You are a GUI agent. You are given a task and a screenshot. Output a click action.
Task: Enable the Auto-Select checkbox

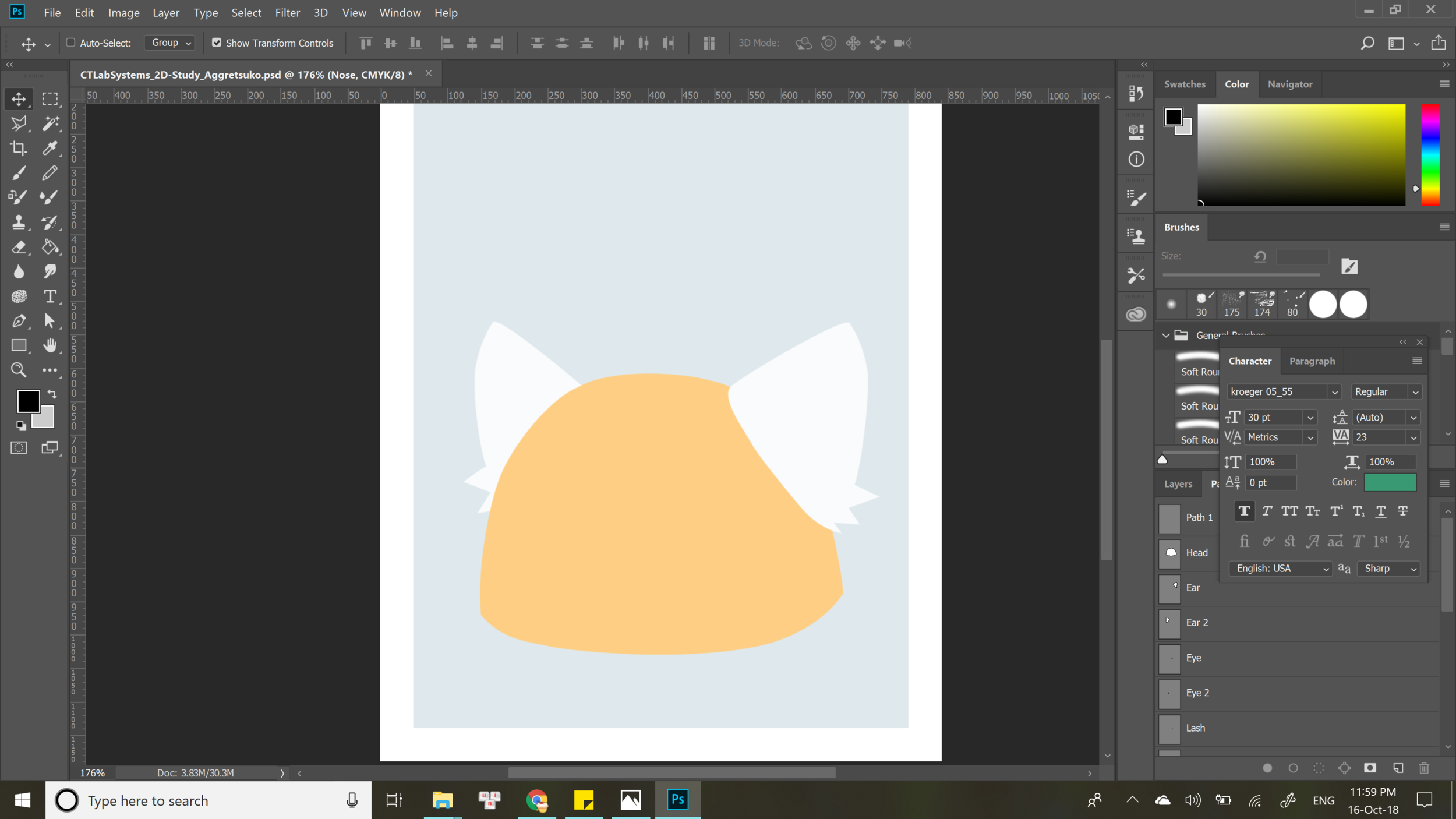[70, 43]
